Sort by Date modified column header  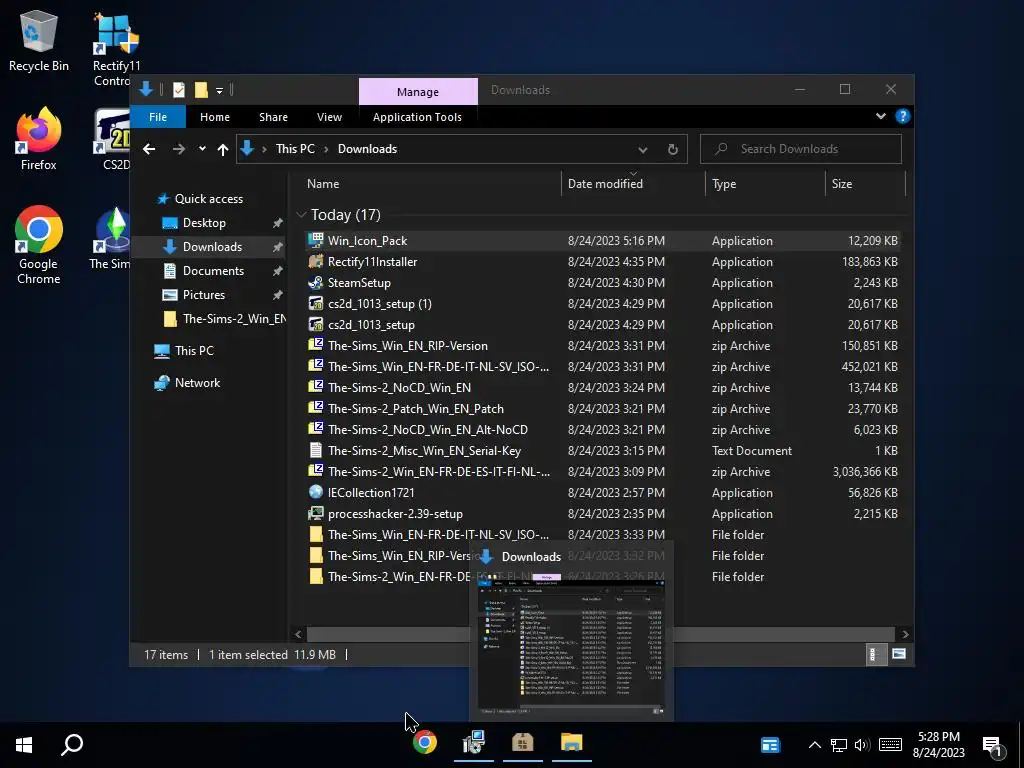pos(633,184)
